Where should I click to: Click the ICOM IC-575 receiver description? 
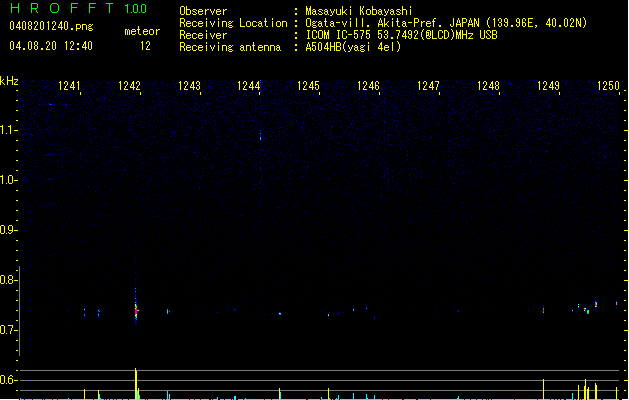coord(402,35)
